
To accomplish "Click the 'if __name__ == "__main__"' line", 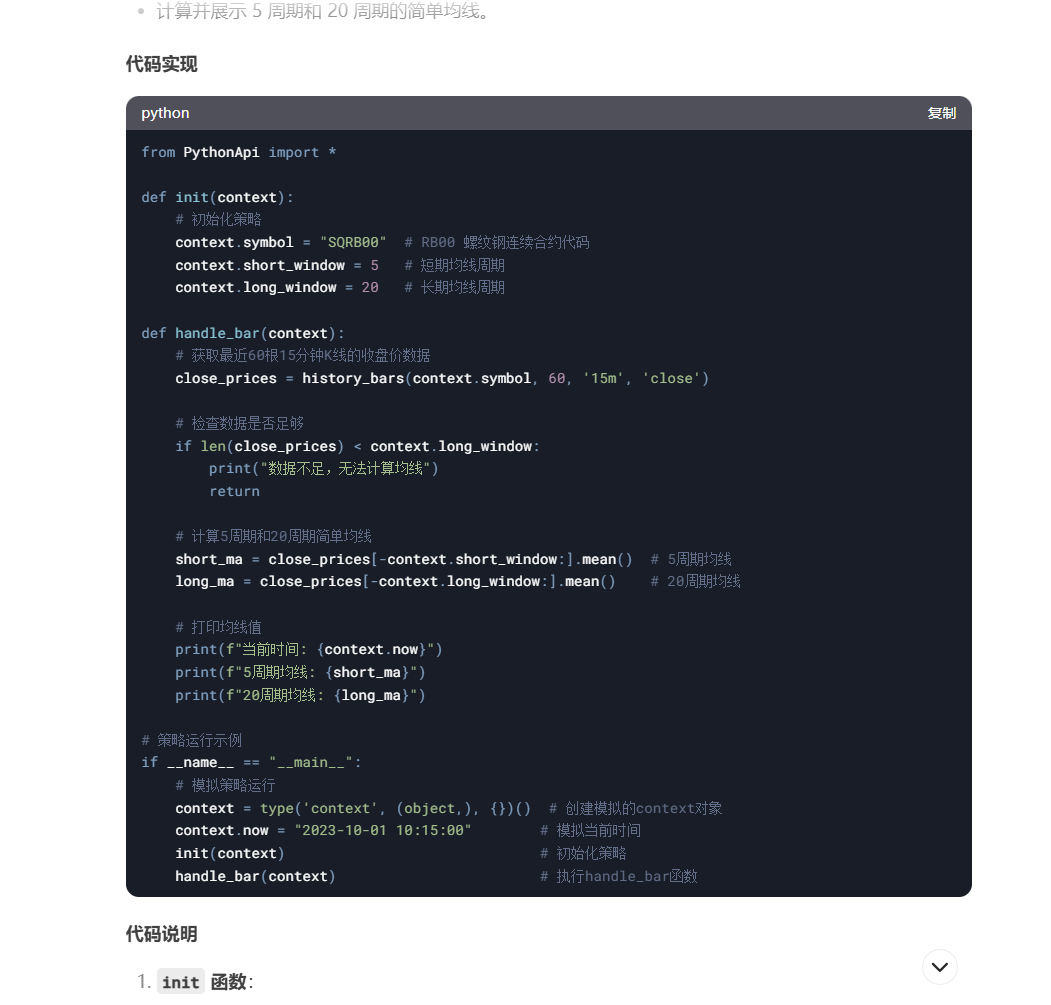I will tap(251, 762).
